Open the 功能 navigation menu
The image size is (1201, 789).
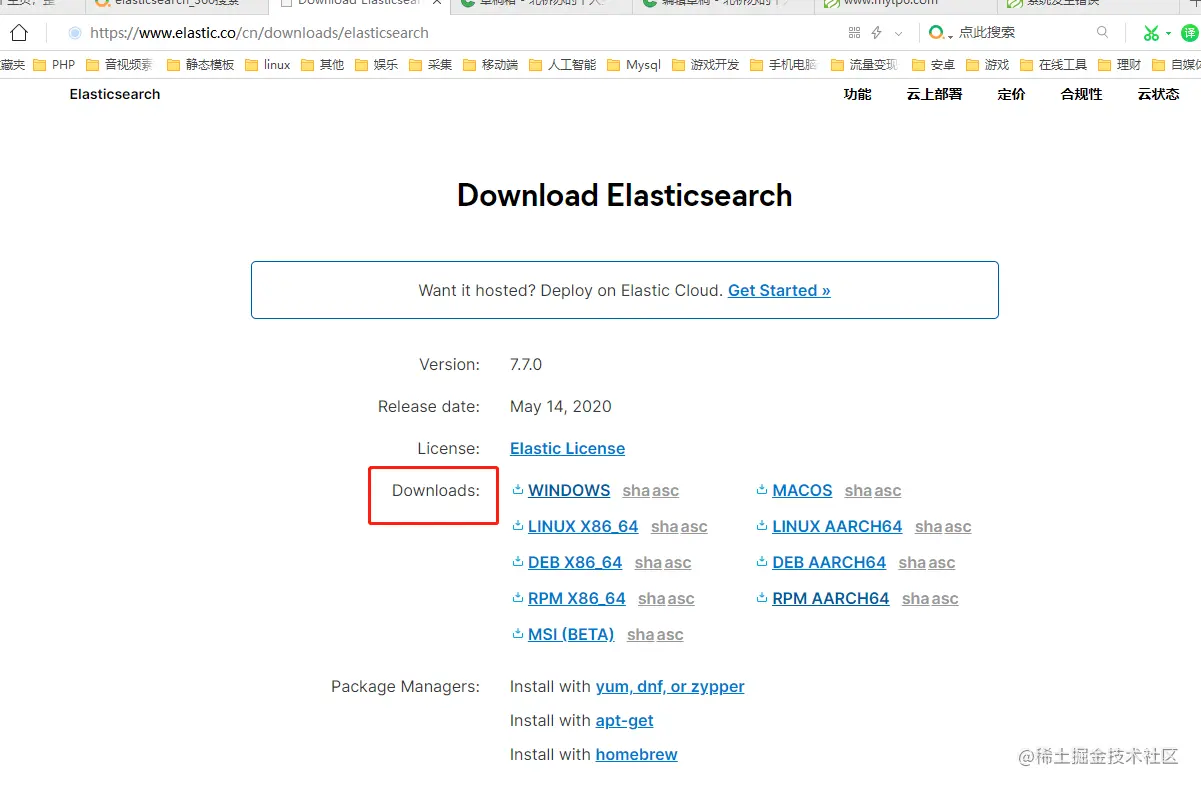pos(858,94)
